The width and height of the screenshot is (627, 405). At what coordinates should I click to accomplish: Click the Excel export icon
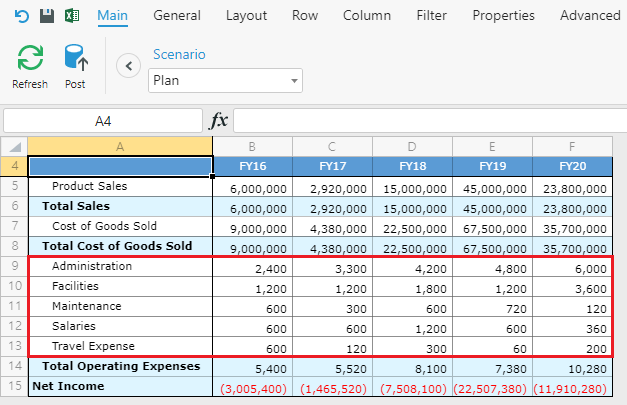click(72, 16)
